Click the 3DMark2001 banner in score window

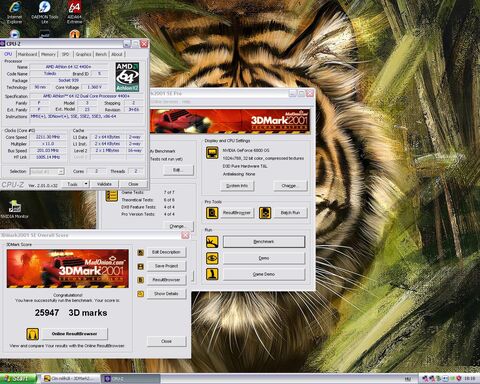(68, 268)
